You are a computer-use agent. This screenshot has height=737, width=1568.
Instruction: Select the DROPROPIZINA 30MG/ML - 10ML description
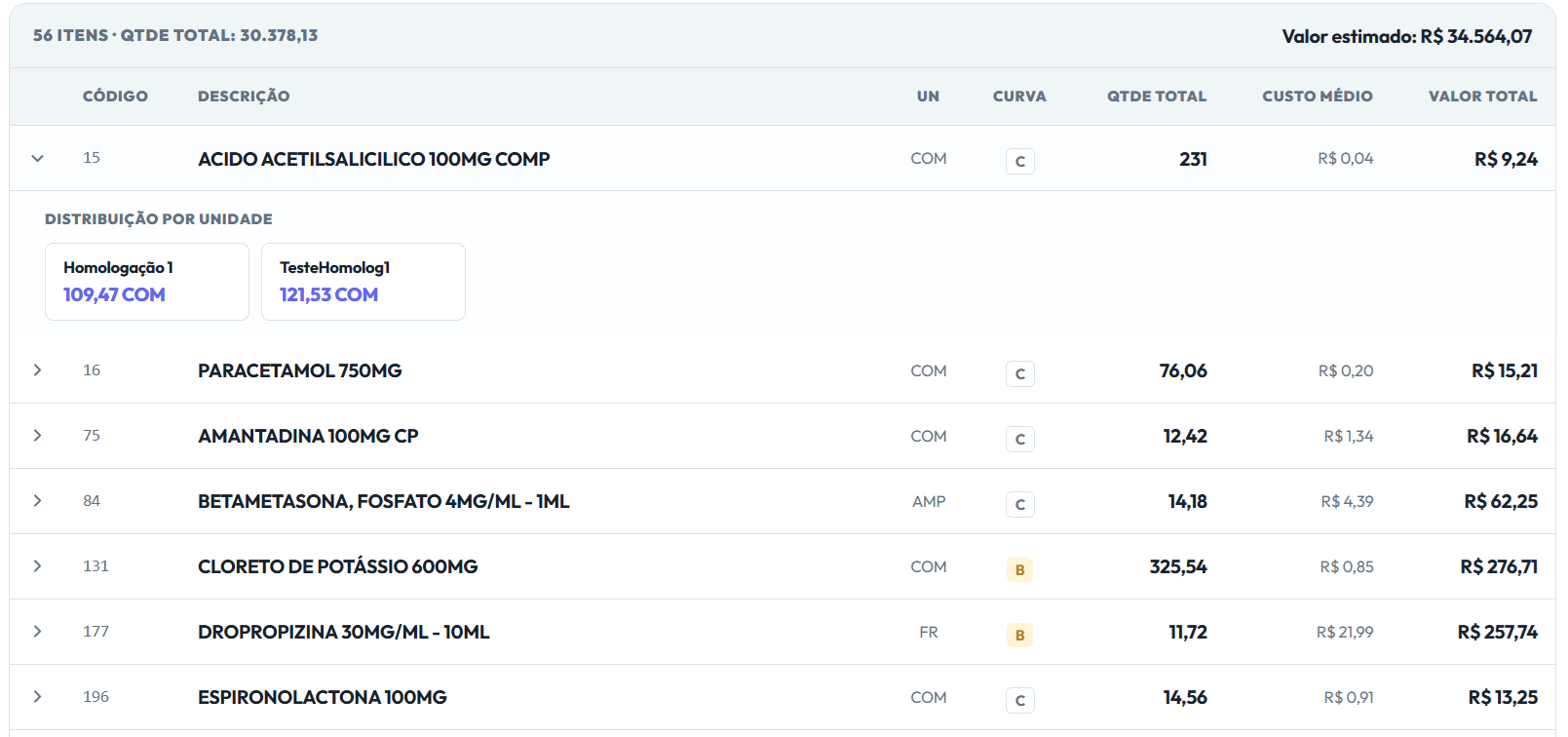coord(344,632)
